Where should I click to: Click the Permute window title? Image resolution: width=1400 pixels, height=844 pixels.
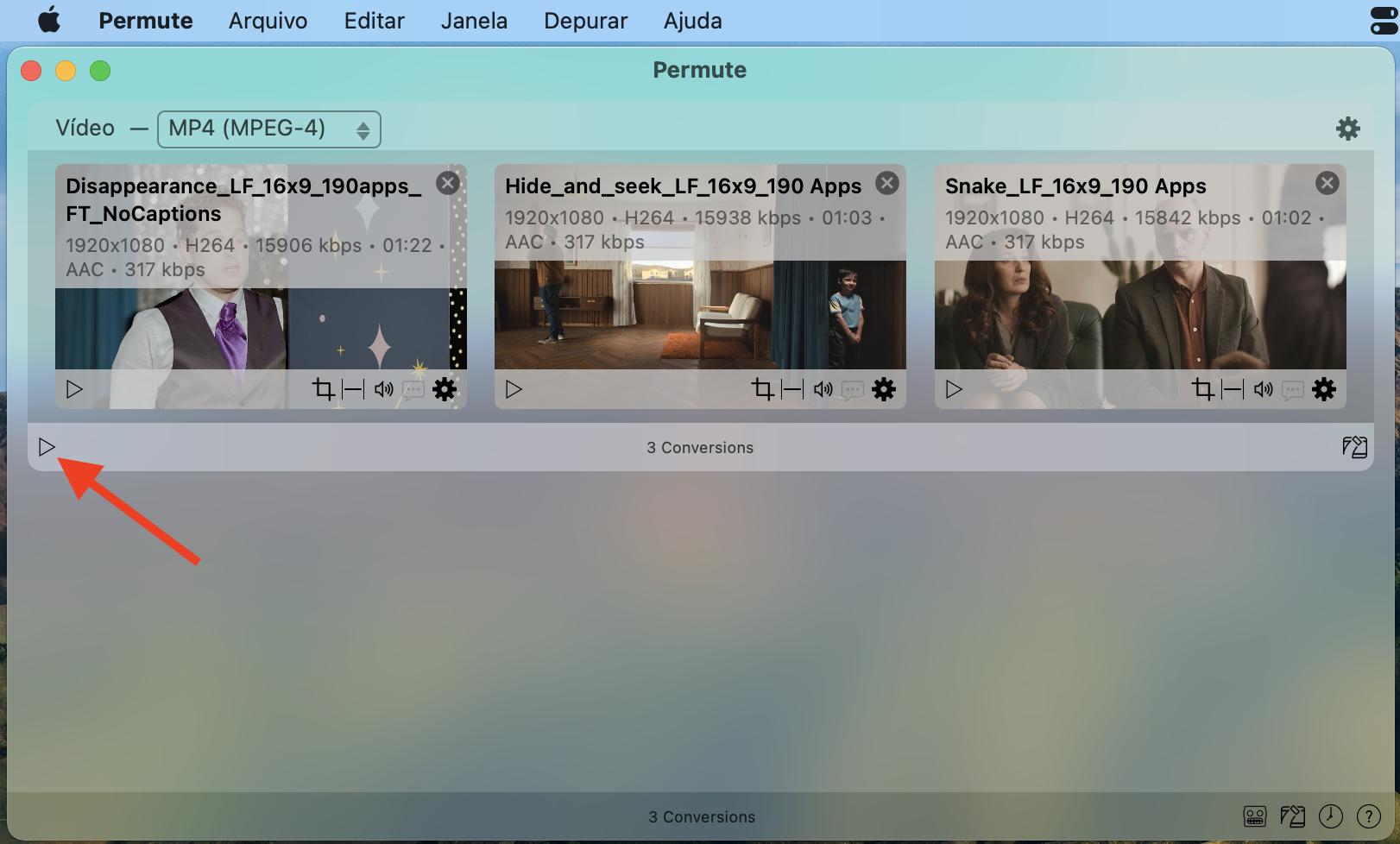(699, 70)
